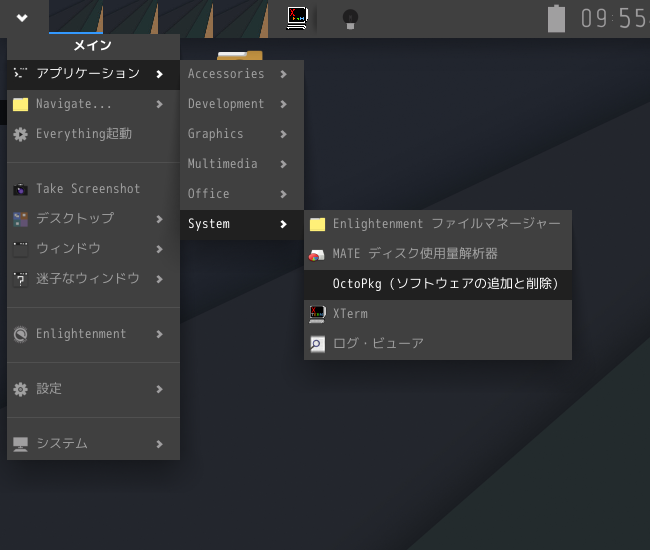Expand the Graphics submenu arrow
The image size is (650, 550).
[x=284, y=134]
